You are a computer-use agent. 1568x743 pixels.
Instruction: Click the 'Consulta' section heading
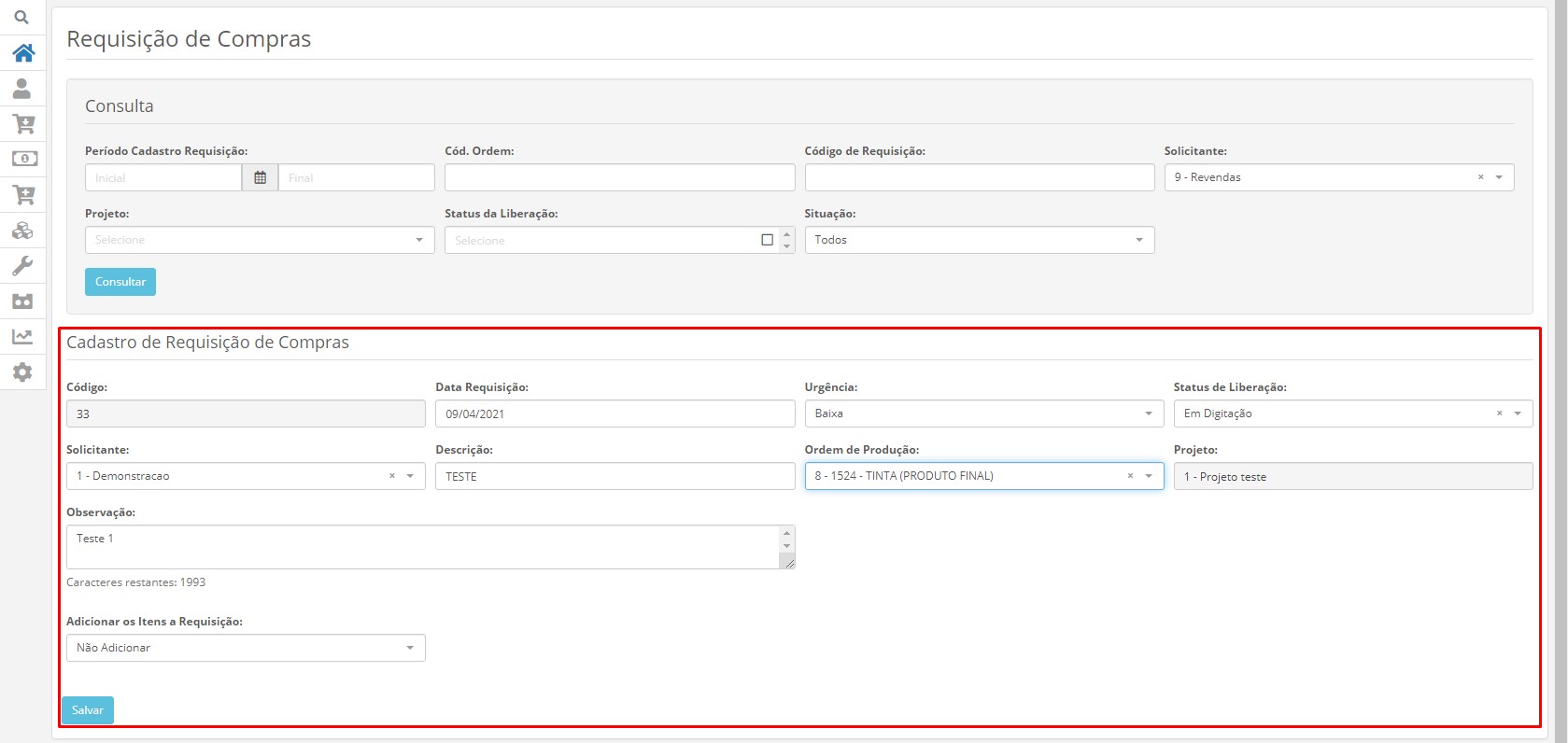[120, 106]
